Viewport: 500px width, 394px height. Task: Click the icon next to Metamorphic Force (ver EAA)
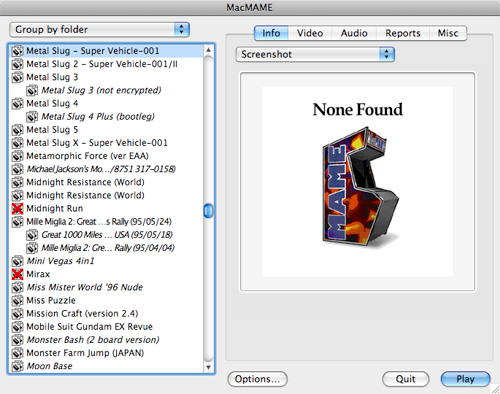[17, 156]
